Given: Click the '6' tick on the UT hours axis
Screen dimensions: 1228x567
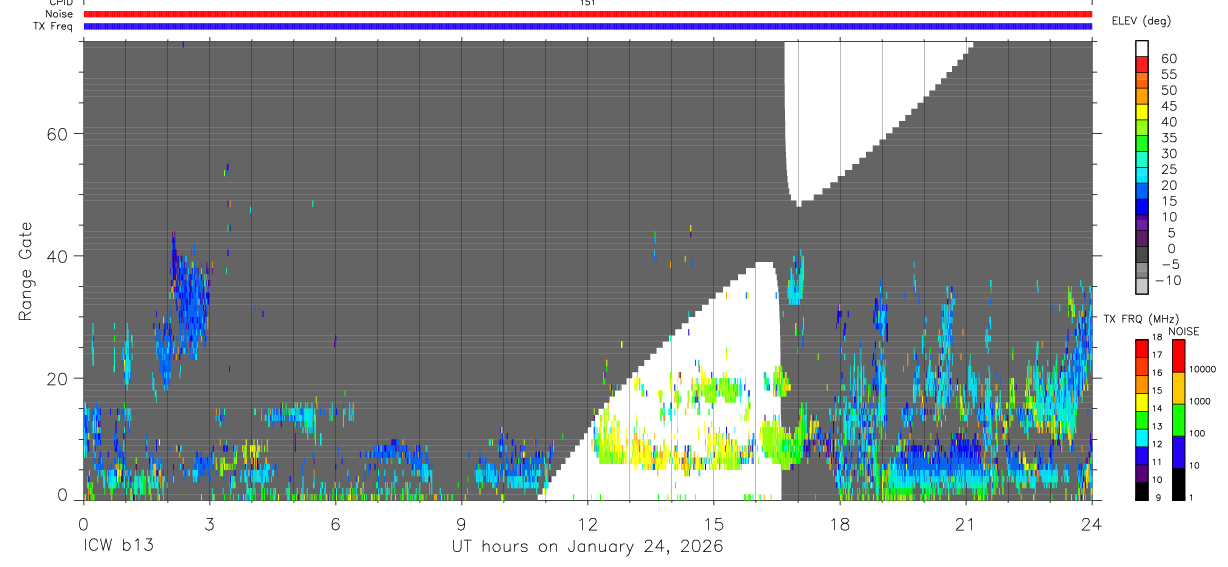Looking at the screenshot, I should [335, 523].
